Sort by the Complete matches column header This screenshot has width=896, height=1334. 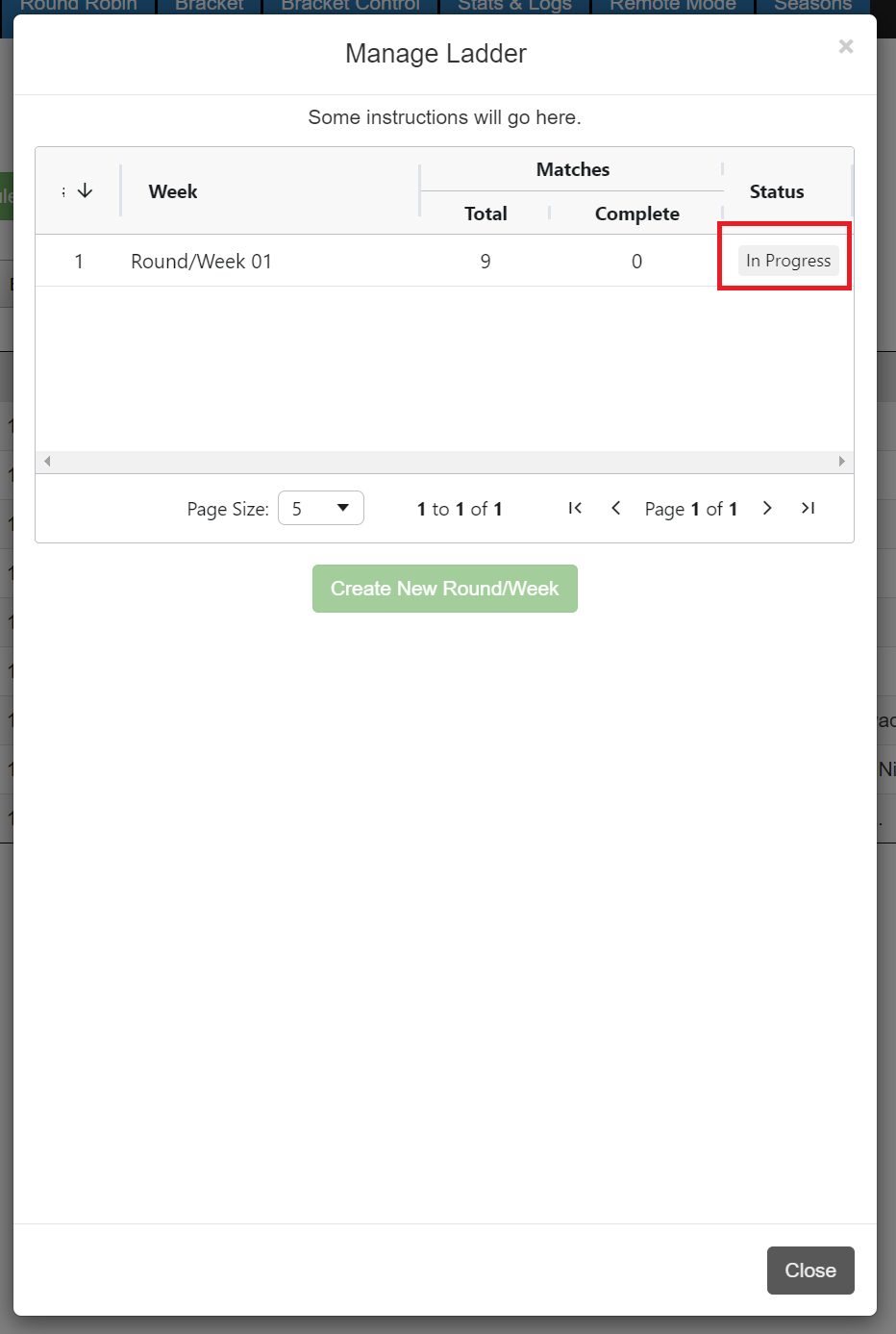click(x=636, y=214)
